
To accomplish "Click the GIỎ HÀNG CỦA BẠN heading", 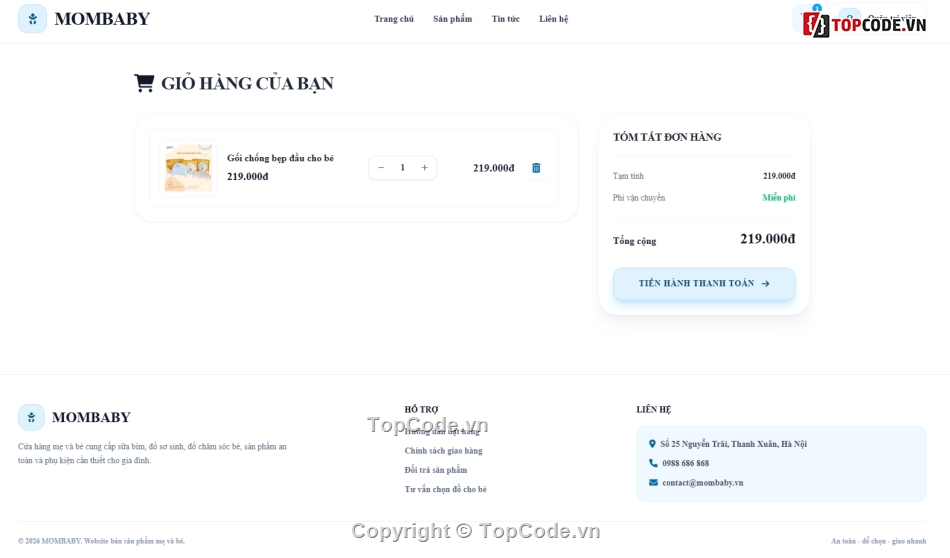I will click(247, 83).
